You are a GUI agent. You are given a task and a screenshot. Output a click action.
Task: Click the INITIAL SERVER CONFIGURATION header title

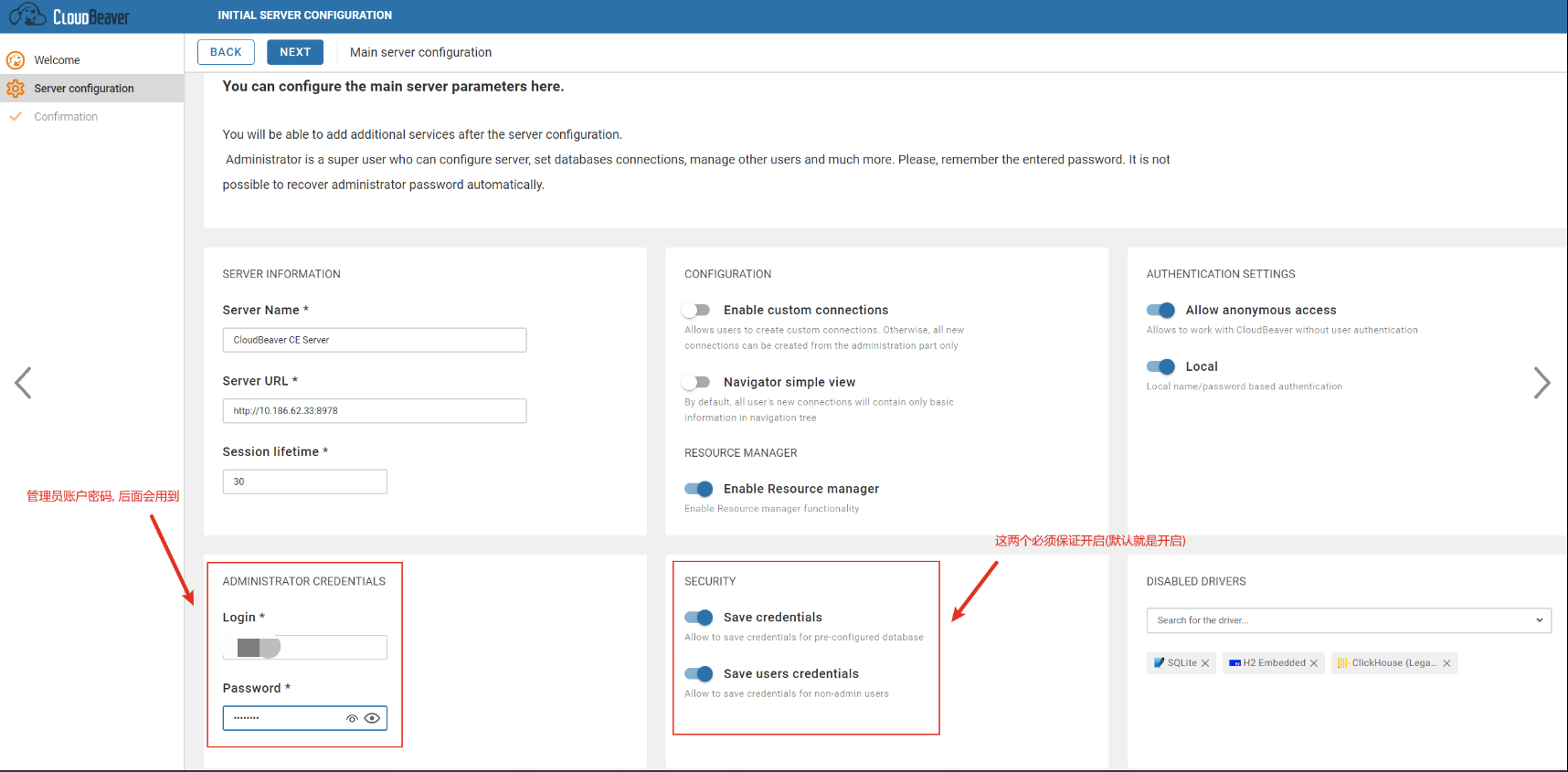coord(304,16)
